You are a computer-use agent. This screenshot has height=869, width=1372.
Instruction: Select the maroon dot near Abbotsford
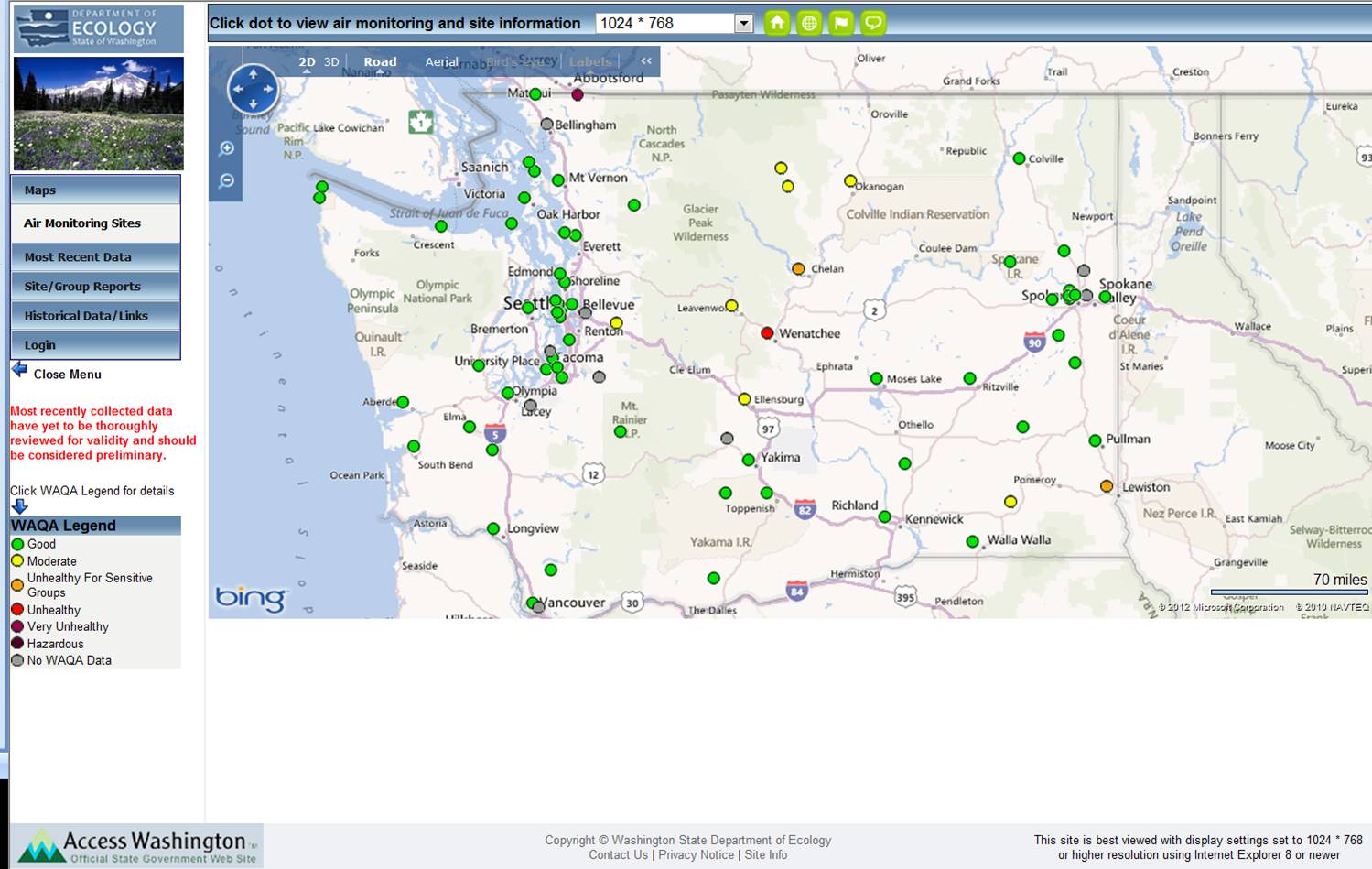pyautogui.click(x=578, y=94)
